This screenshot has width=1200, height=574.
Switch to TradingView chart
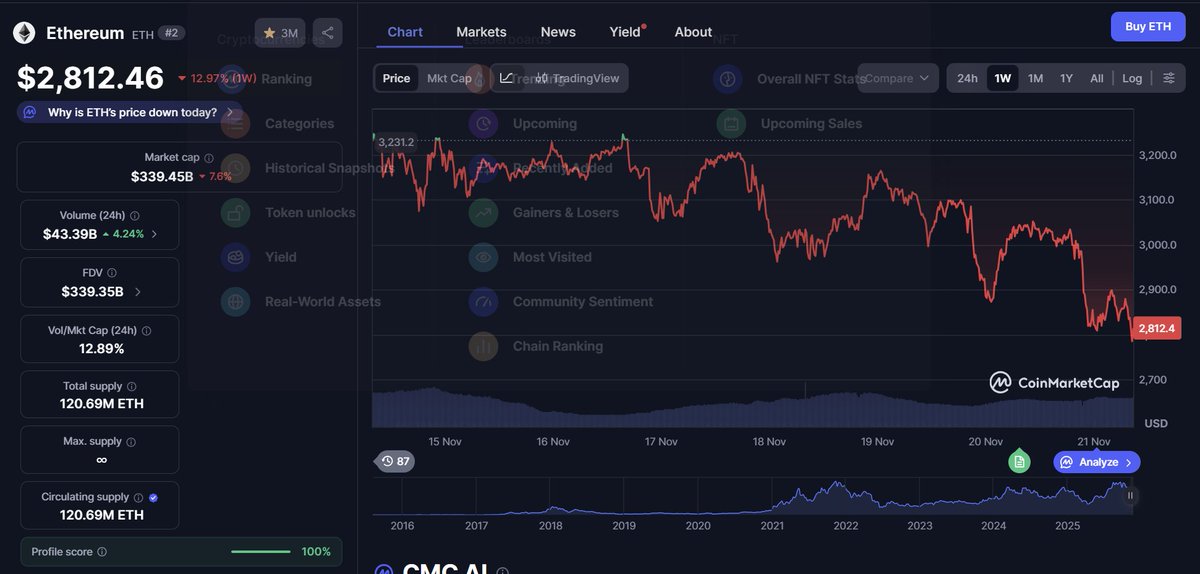point(577,78)
